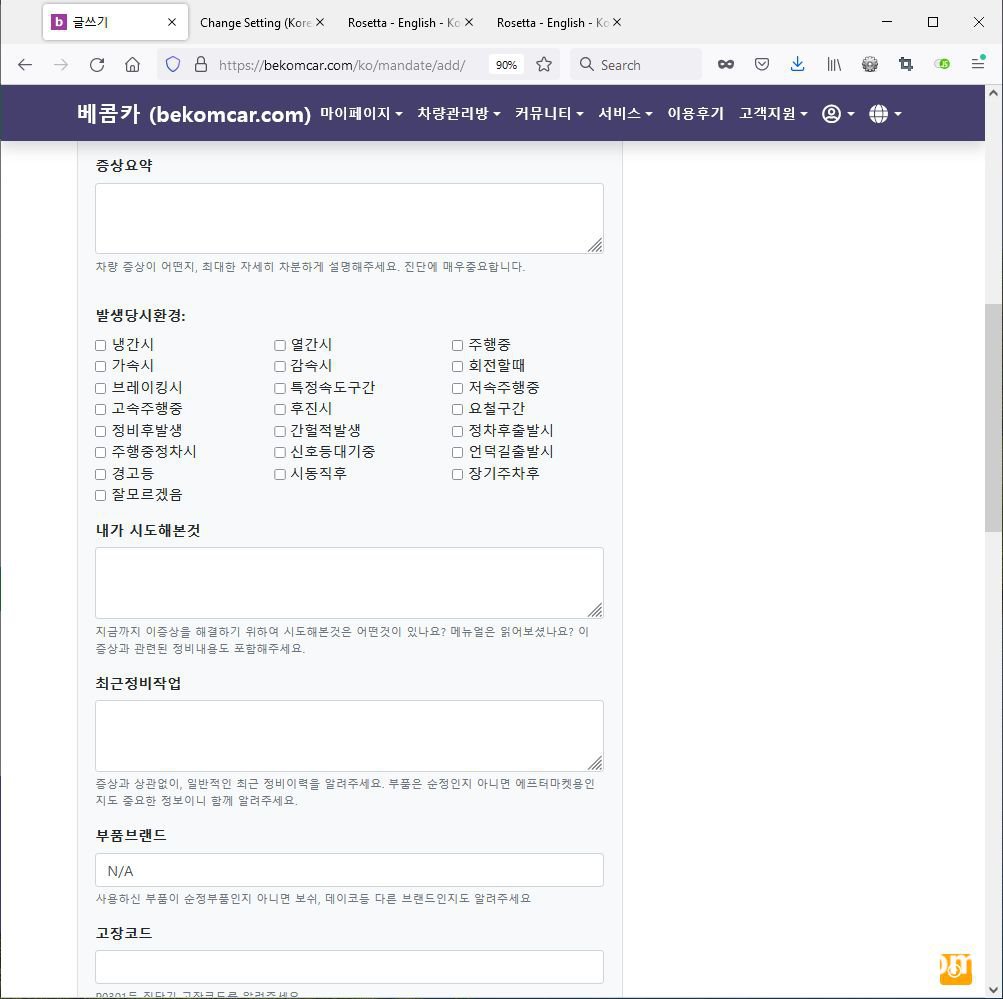Save page to Pocket icon
Image resolution: width=1003 pixels, height=999 pixels.
pos(761,64)
